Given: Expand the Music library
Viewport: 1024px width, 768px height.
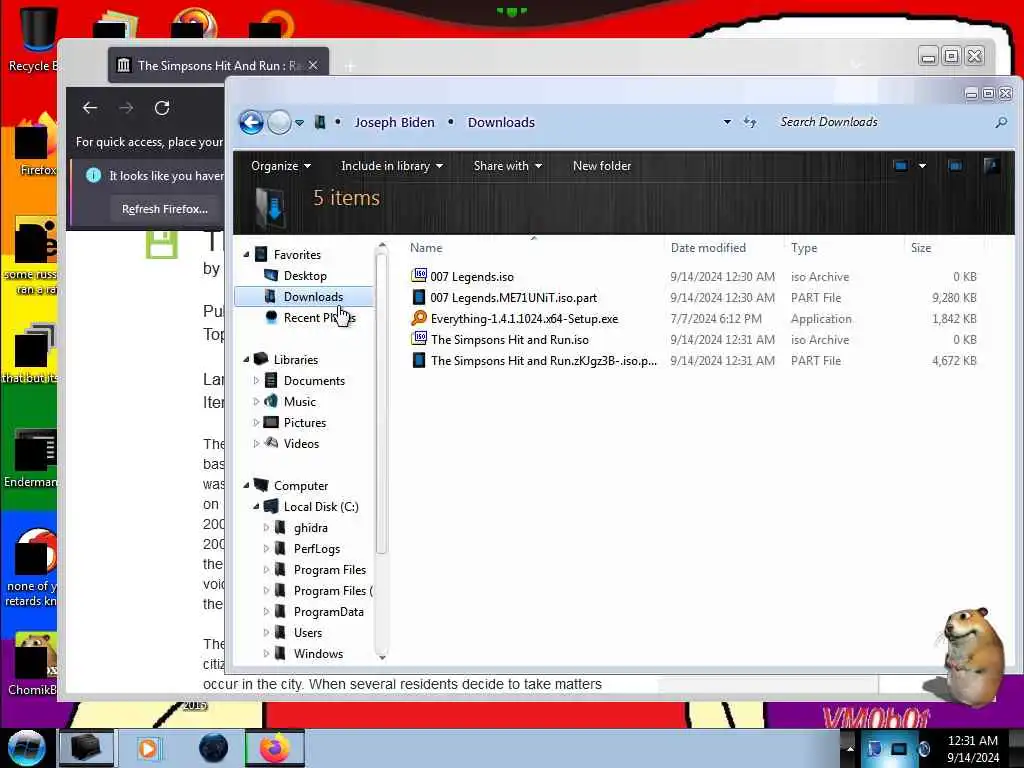Looking at the screenshot, I should [256, 401].
